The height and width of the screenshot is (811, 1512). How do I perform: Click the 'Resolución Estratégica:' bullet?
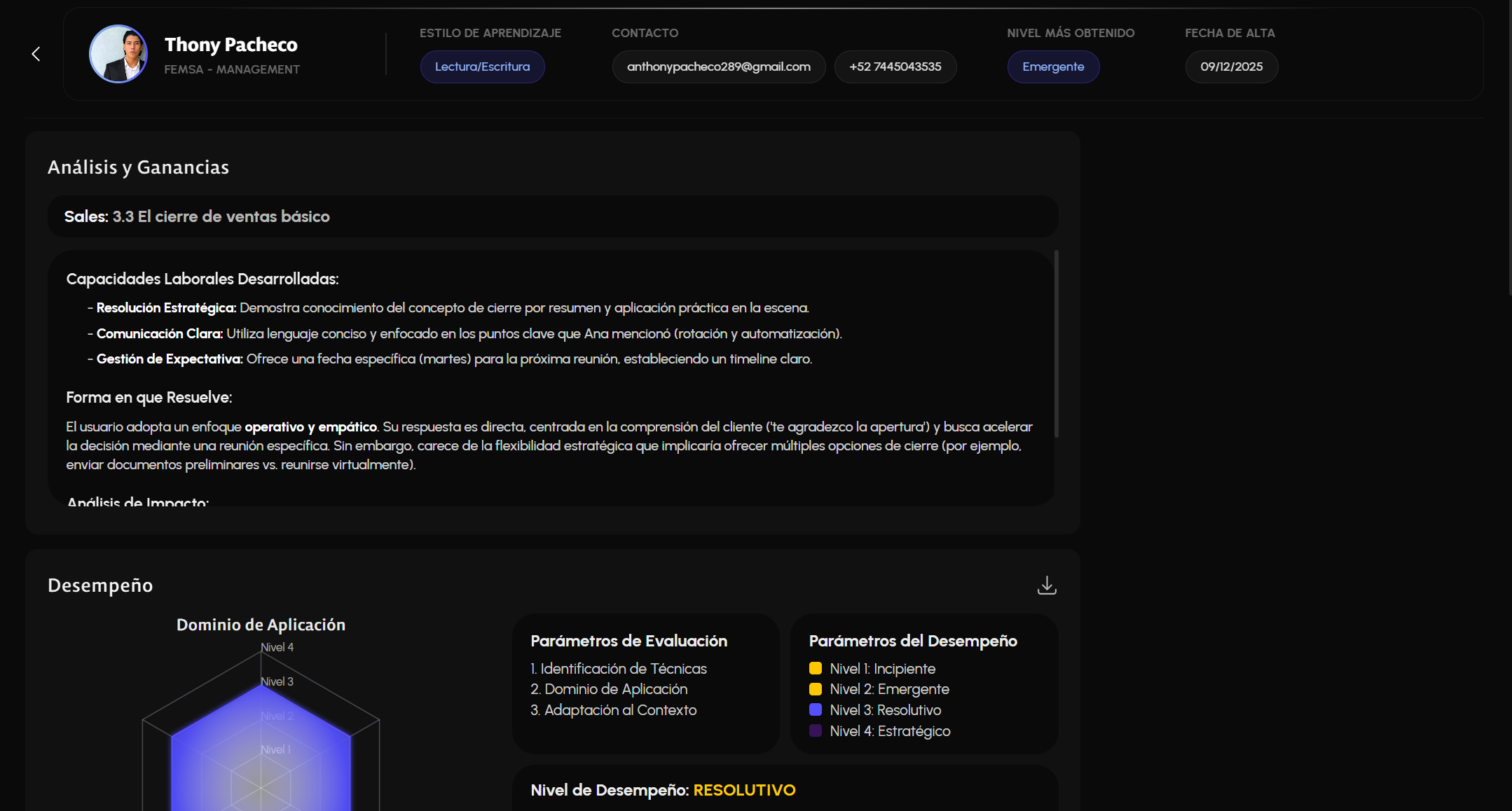(166, 308)
